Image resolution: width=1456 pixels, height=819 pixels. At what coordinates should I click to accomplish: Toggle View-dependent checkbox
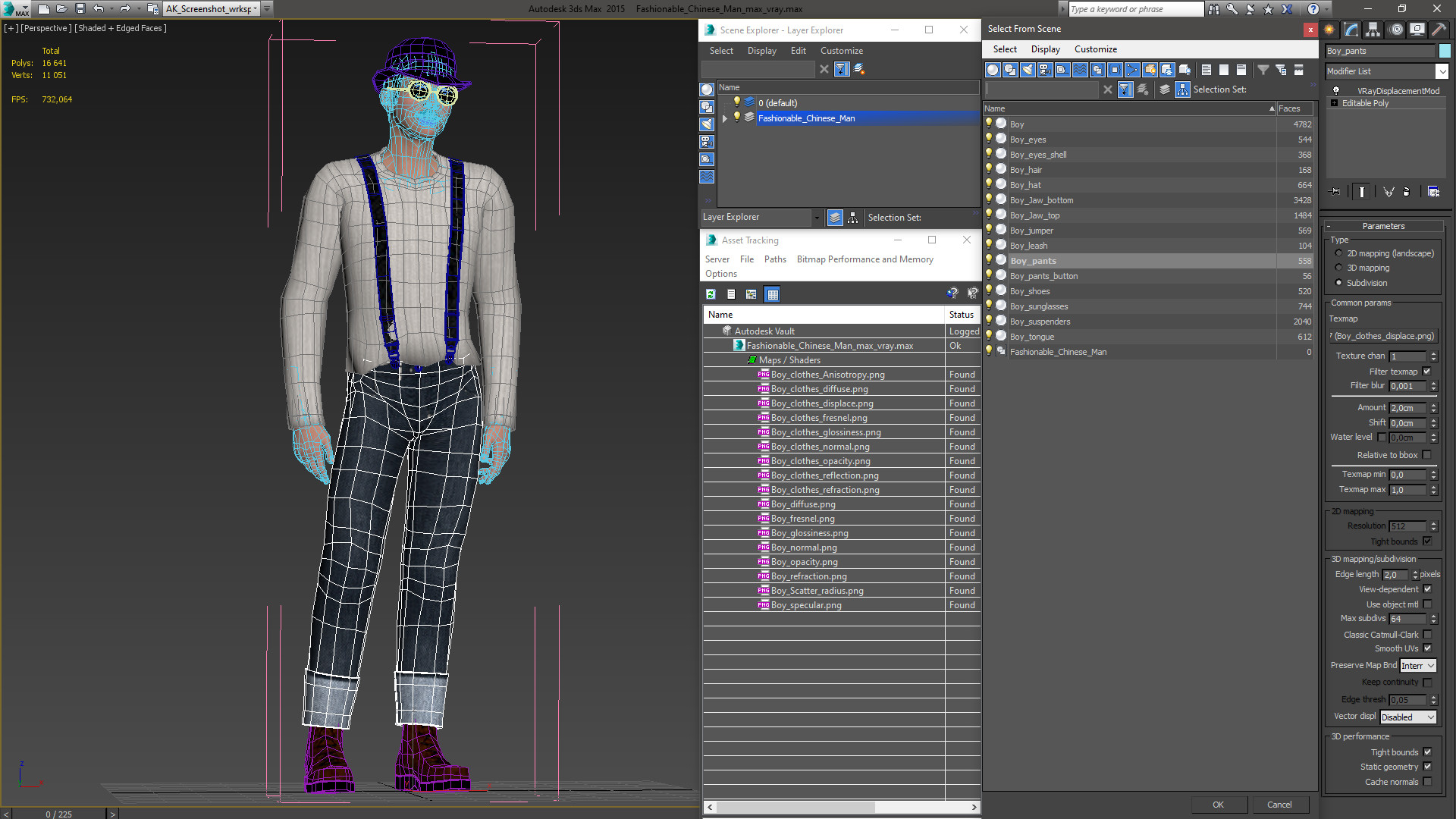1427,589
